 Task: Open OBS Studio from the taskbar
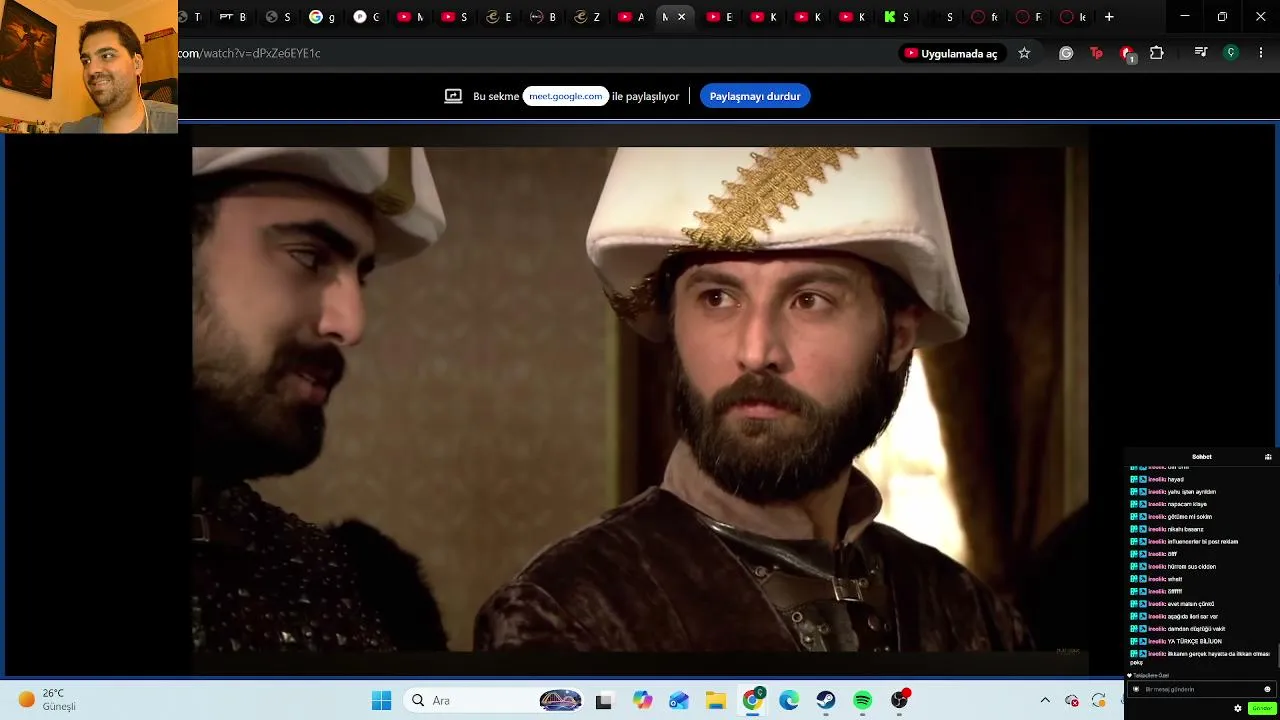point(900,700)
